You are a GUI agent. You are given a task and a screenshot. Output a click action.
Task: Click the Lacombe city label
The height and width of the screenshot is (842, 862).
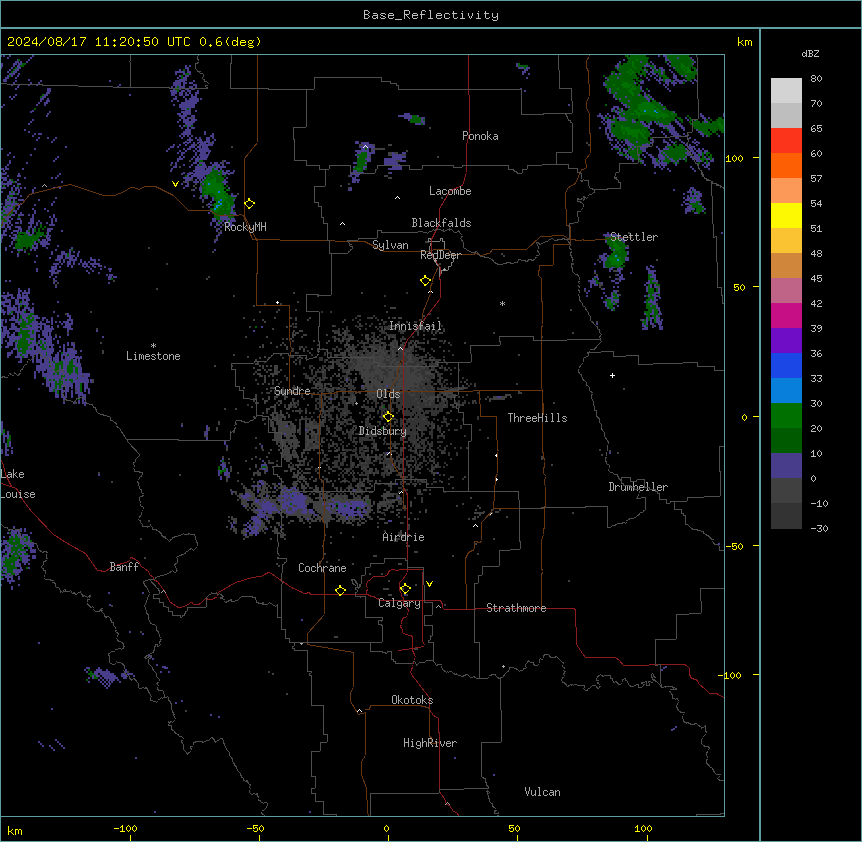(450, 191)
